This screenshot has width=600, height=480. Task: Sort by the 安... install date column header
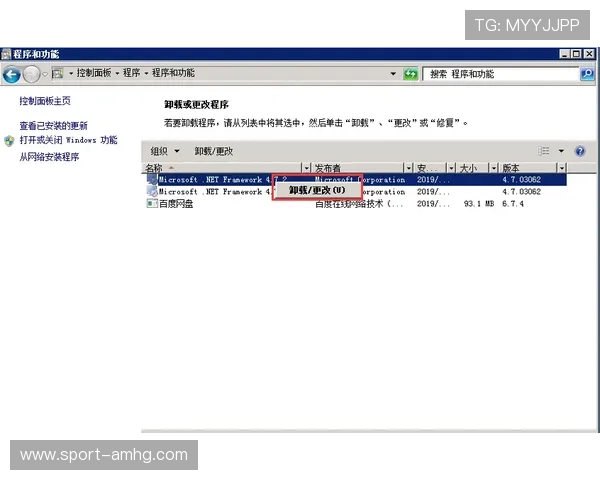(430, 168)
